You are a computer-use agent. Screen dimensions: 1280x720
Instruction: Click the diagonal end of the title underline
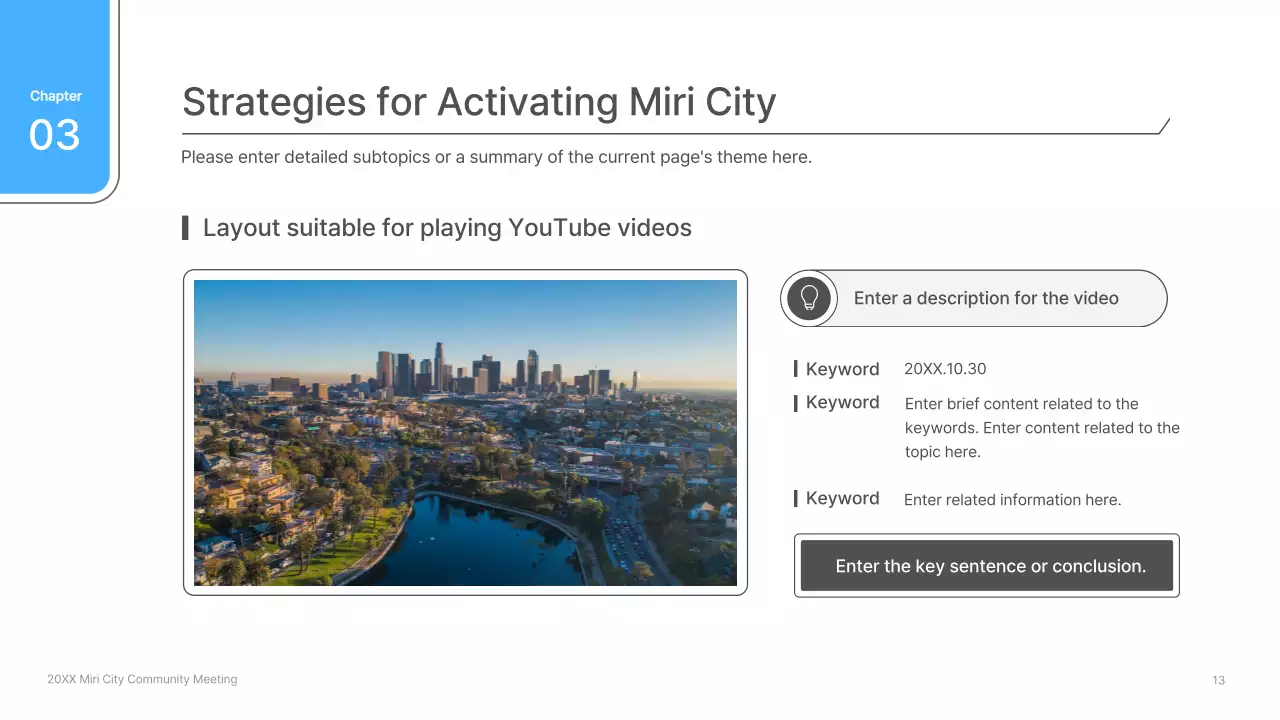click(x=1164, y=126)
